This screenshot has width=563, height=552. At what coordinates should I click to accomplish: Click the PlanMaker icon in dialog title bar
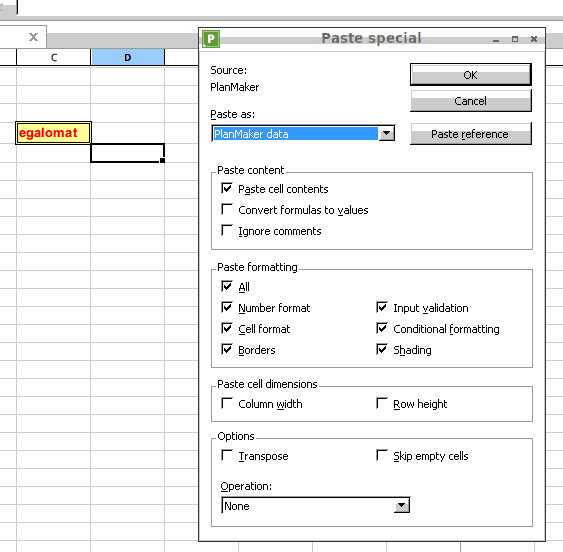click(x=211, y=38)
